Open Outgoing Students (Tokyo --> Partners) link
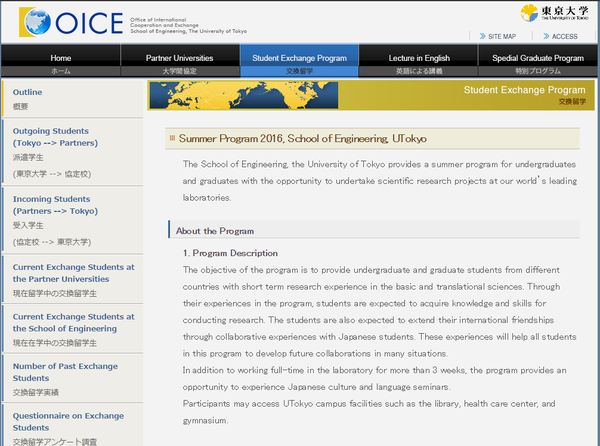Screen dimensions: 600x446 tap(55, 137)
